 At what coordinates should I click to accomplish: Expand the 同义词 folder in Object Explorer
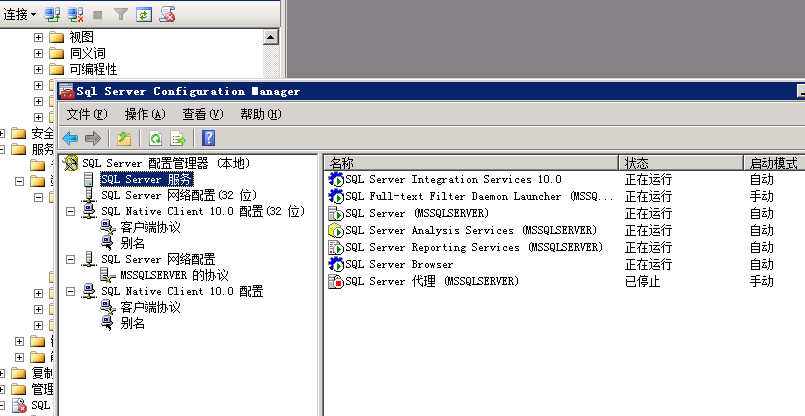click(39, 53)
